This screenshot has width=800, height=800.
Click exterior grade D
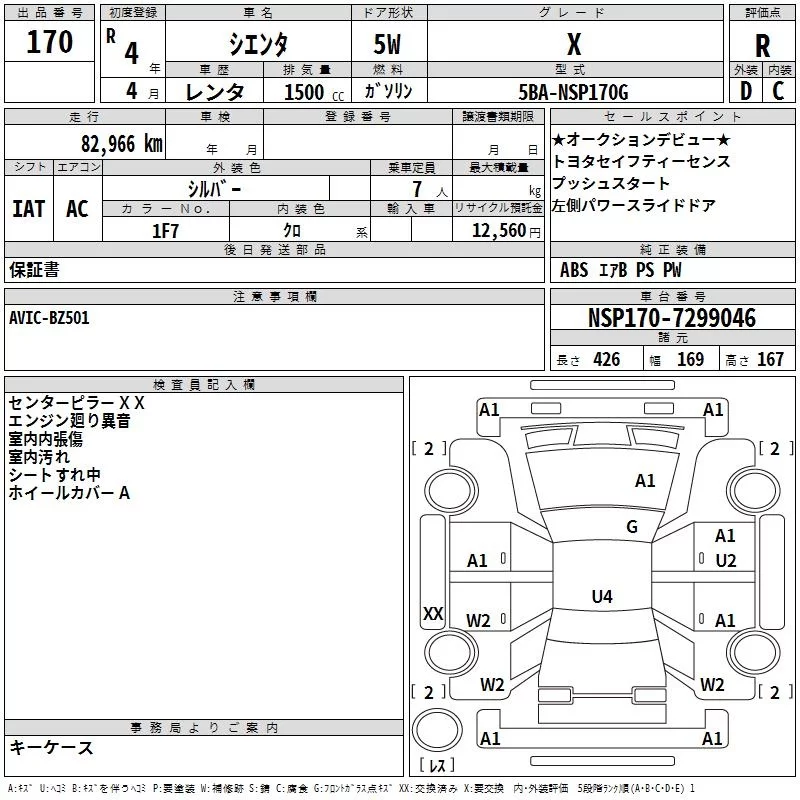(x=746, y=91)
